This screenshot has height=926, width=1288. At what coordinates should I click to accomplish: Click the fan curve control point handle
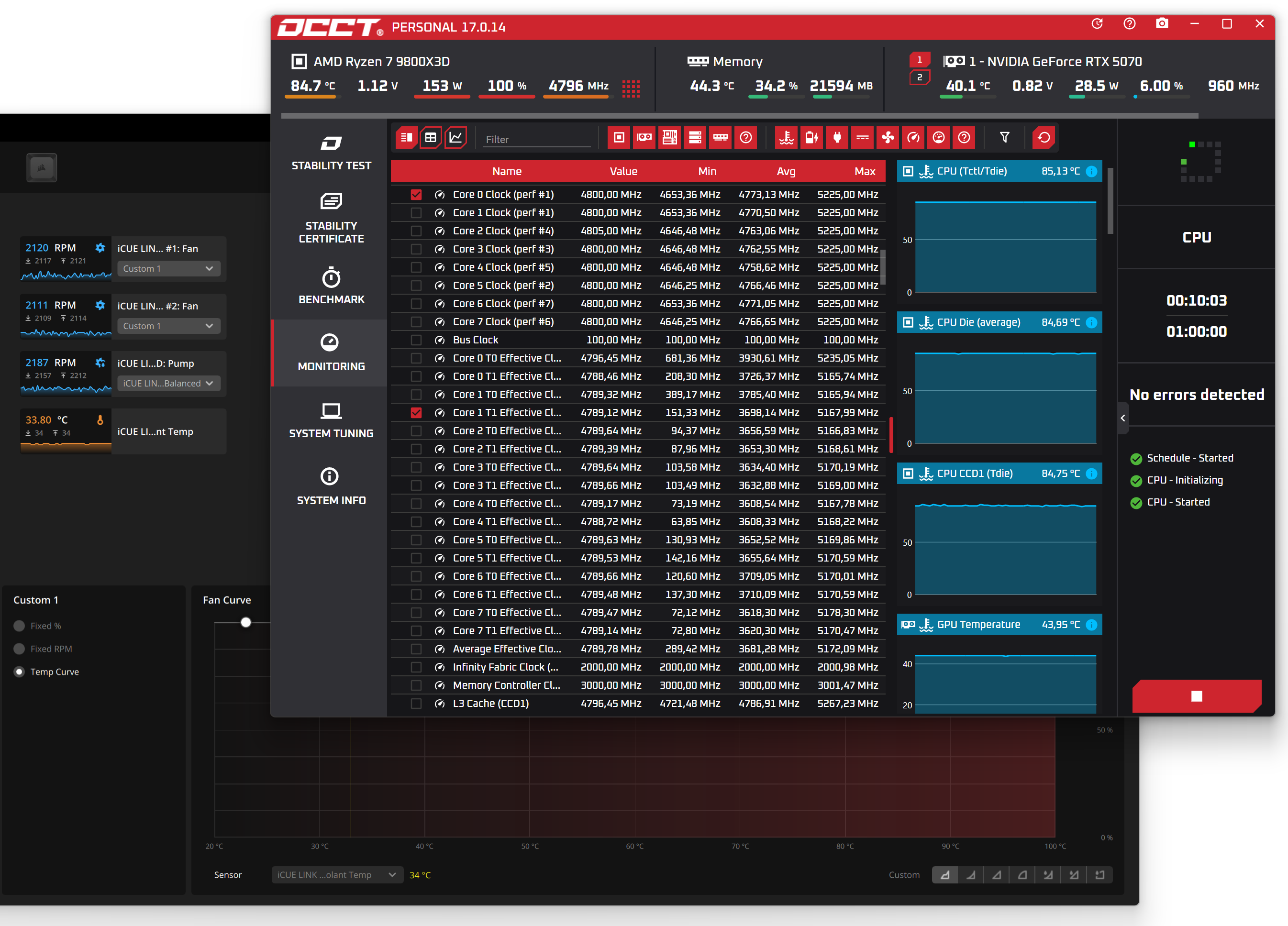(246, 622)
